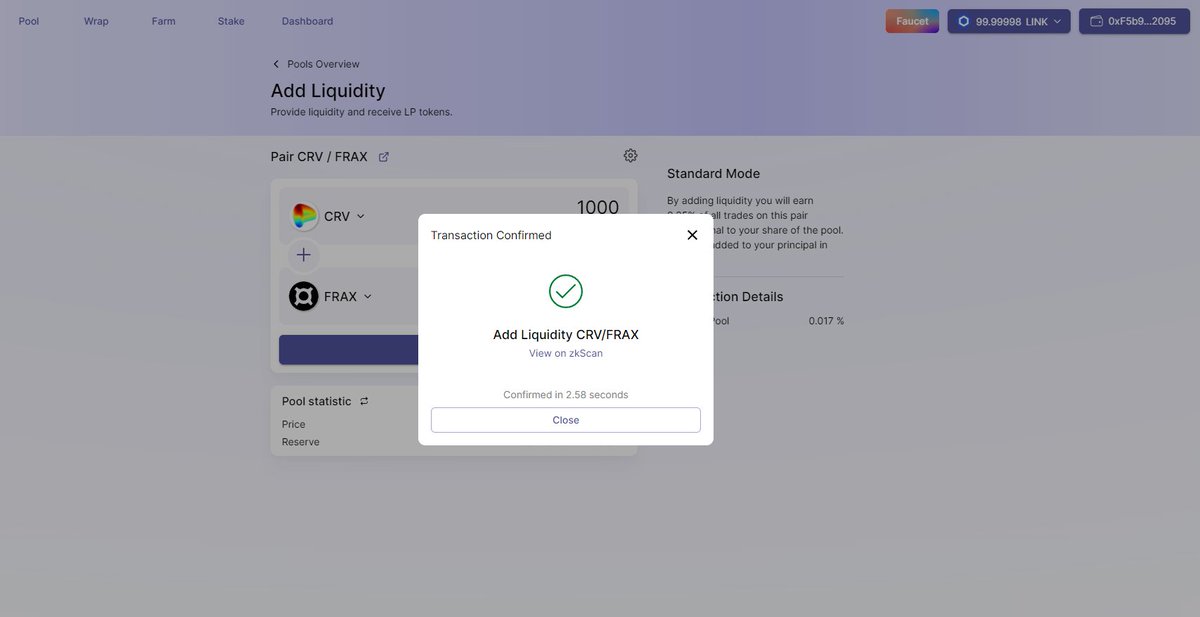Screen dimensions: 1200x617
Task: Switch to the Stake page
Action: [231, 21]
